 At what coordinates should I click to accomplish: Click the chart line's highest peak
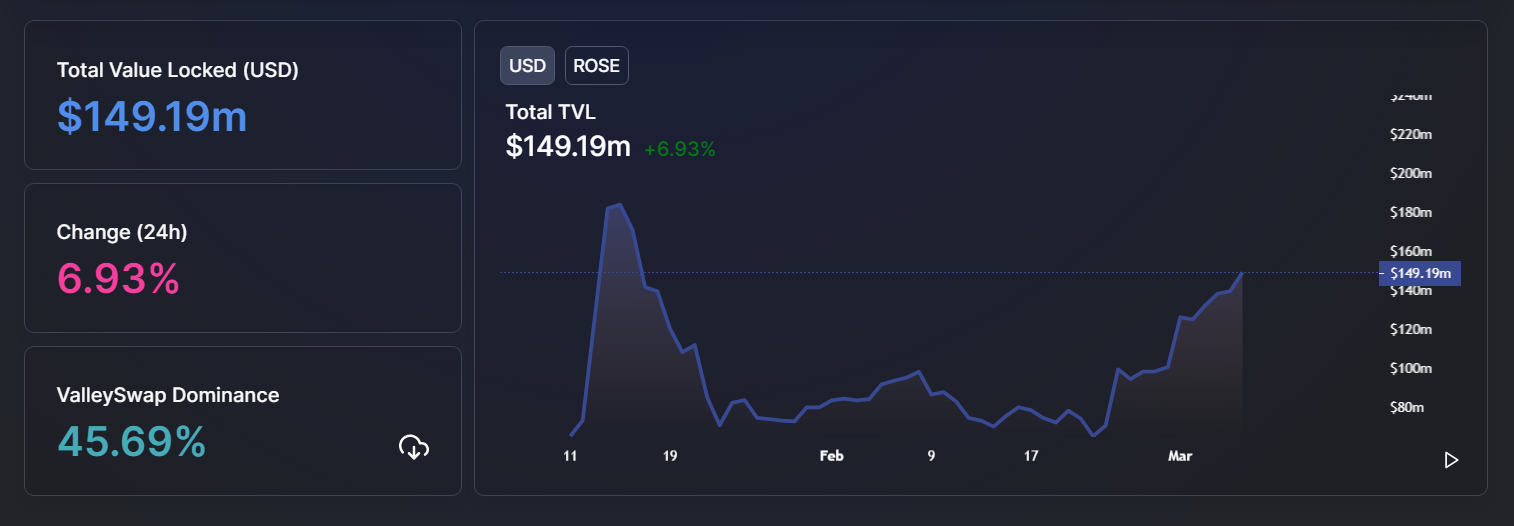click(x=620, y=205)
